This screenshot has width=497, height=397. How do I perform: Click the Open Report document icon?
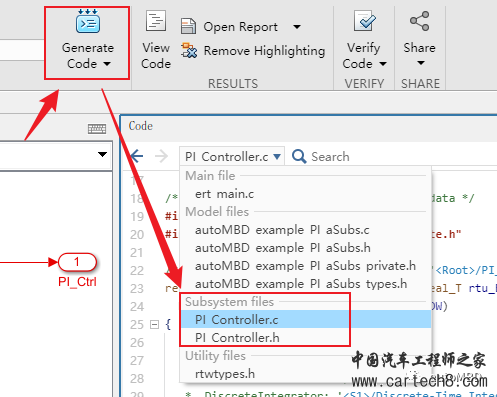(188, 26)
